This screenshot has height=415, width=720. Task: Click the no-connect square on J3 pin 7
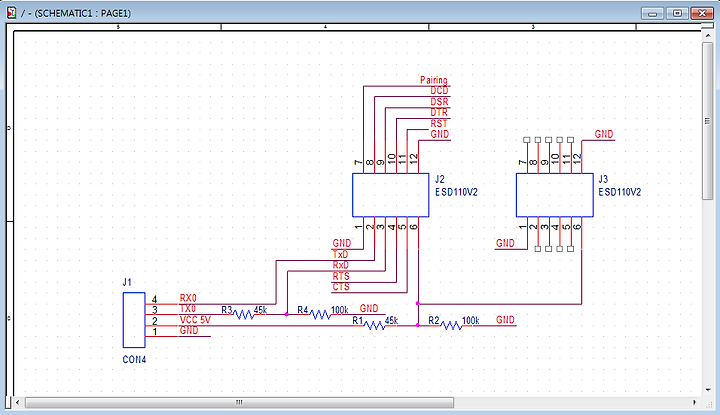[527, 140]
